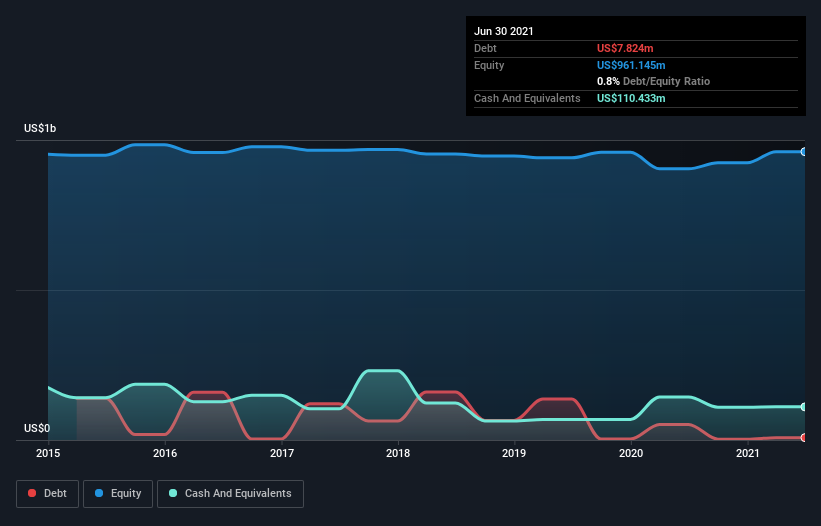Screen dimensions: 821x526
Task: Click the Equity row label in tooltip
Action: pyautogui.click(x=489, y=65)
